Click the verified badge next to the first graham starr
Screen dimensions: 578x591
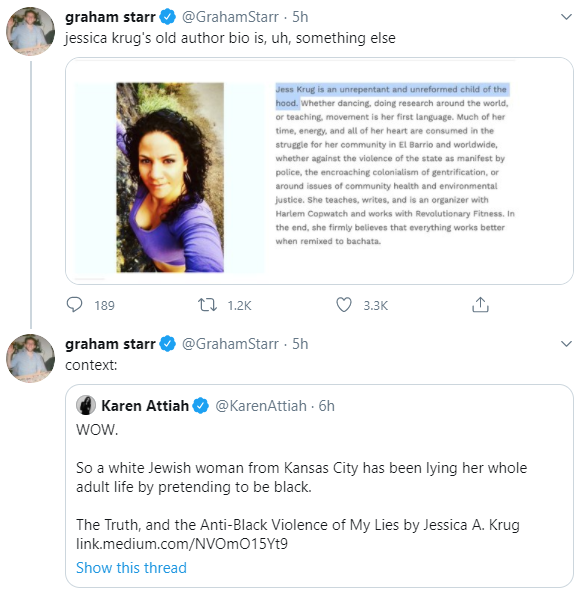tap(168, 17)
